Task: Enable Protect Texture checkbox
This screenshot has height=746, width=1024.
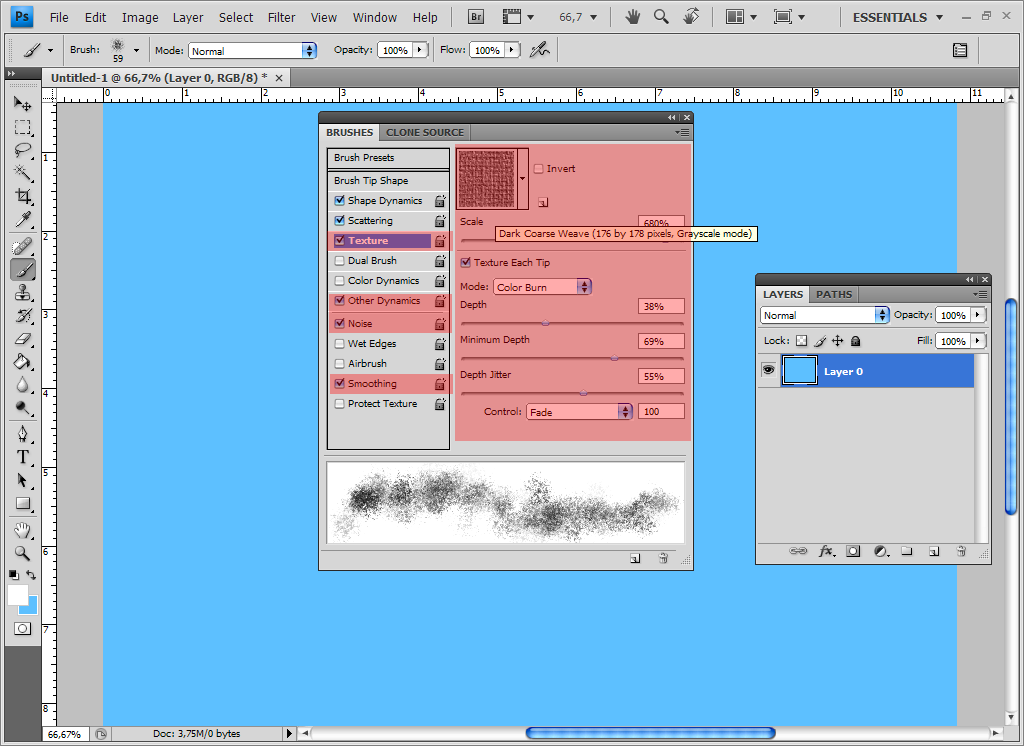Action: (339, 404)
